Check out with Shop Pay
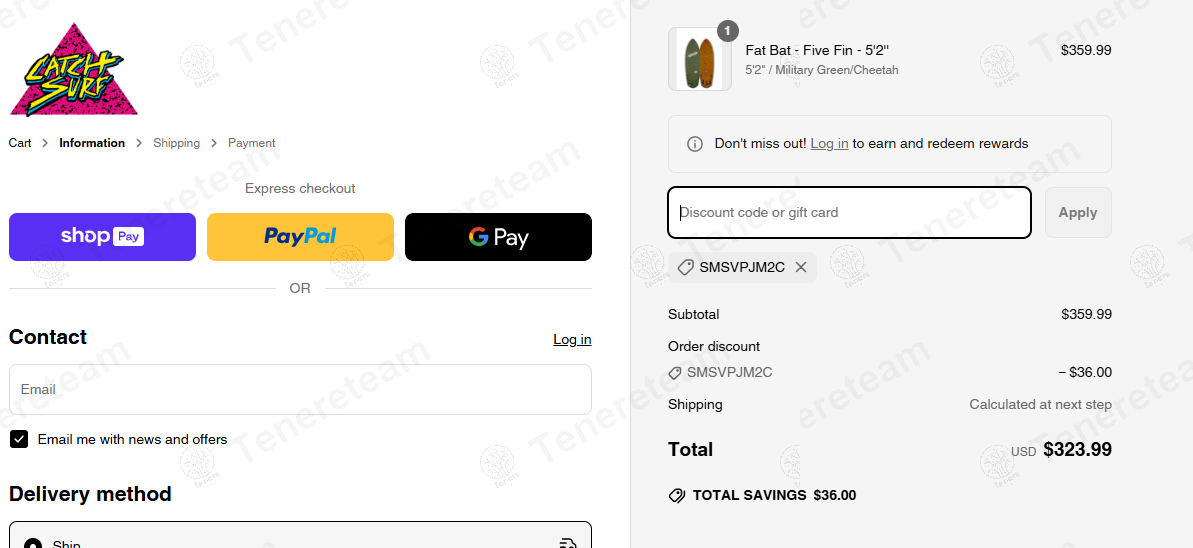Image resolution: width=1193 pixels, height=548 pixels. (x=102, y=237)
